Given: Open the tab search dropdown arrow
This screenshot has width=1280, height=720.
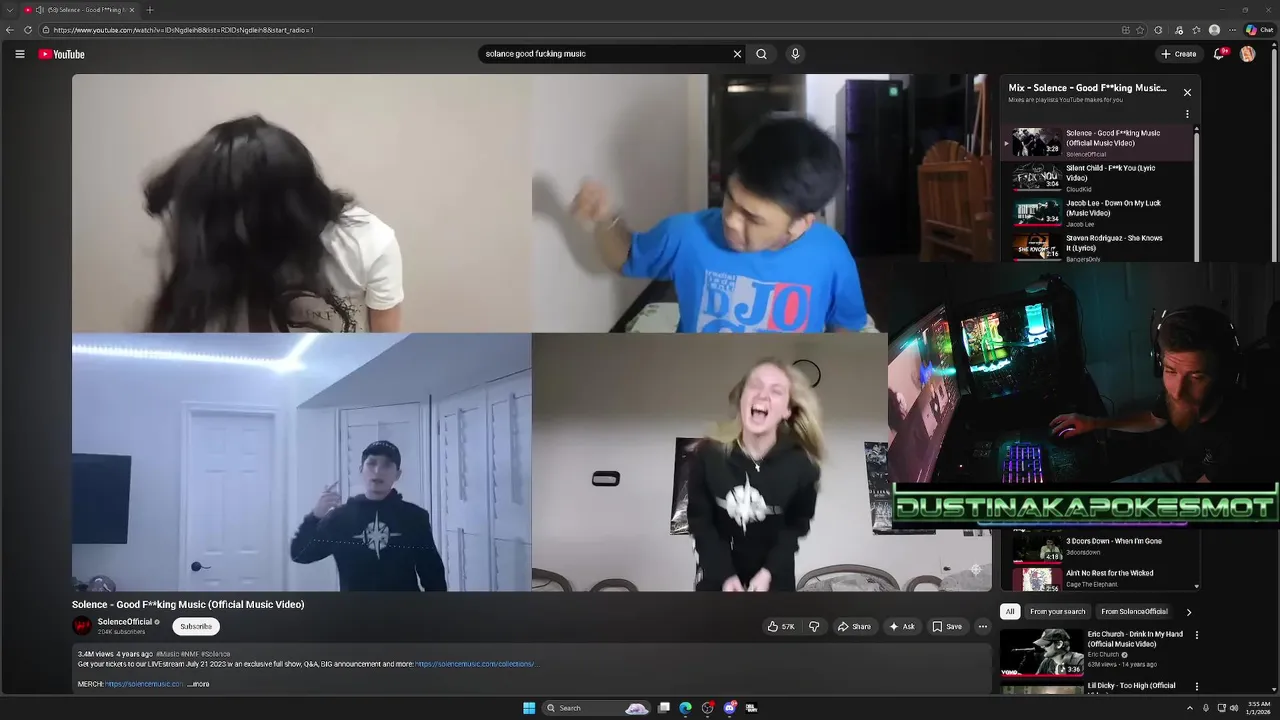Looking at the screenshot, I should [x=10, y=10].
